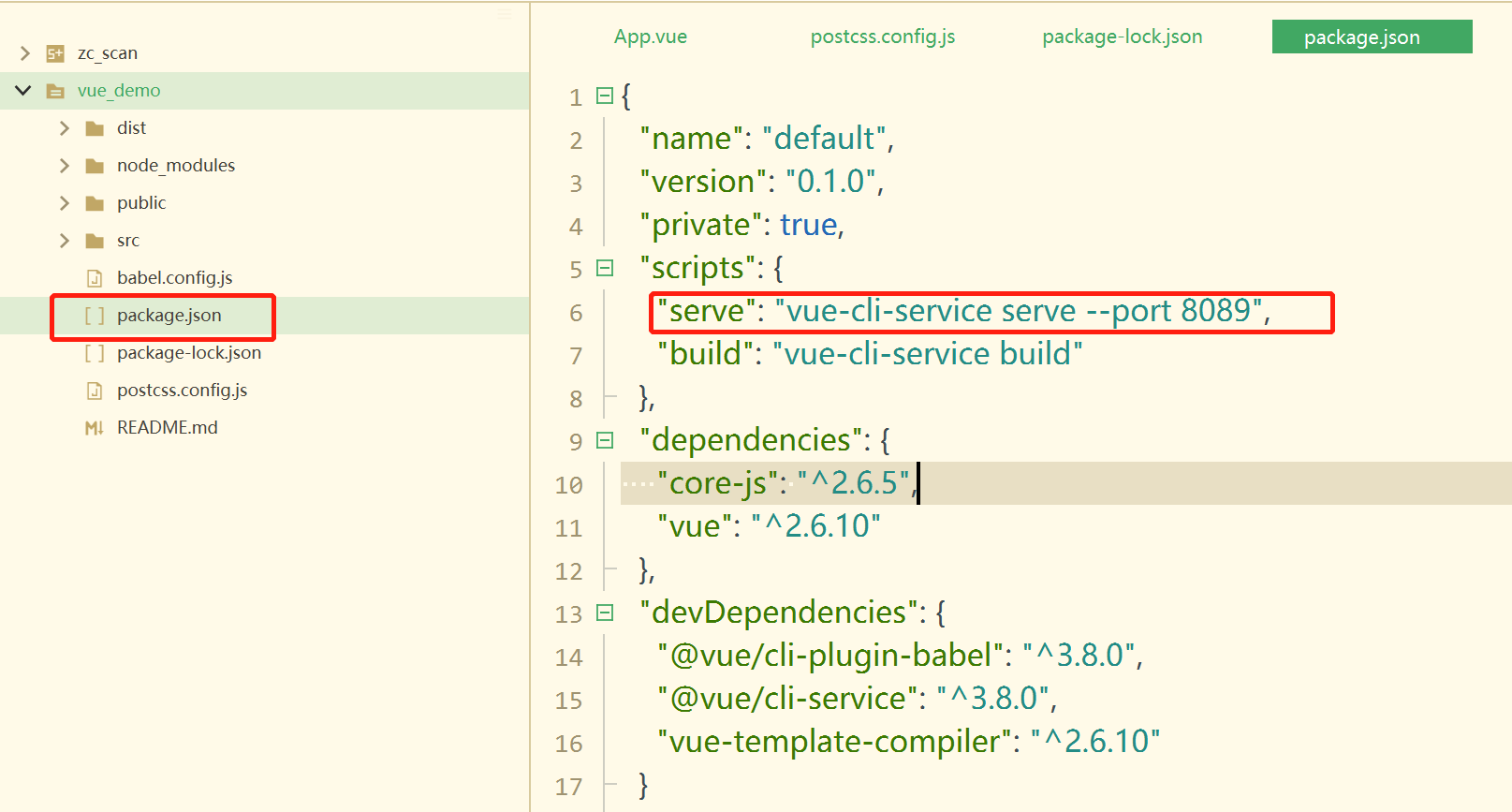Viewport: 1512px width, 812px height.
Task: Expand the public folder arrow
Action: tap(65, 203)
